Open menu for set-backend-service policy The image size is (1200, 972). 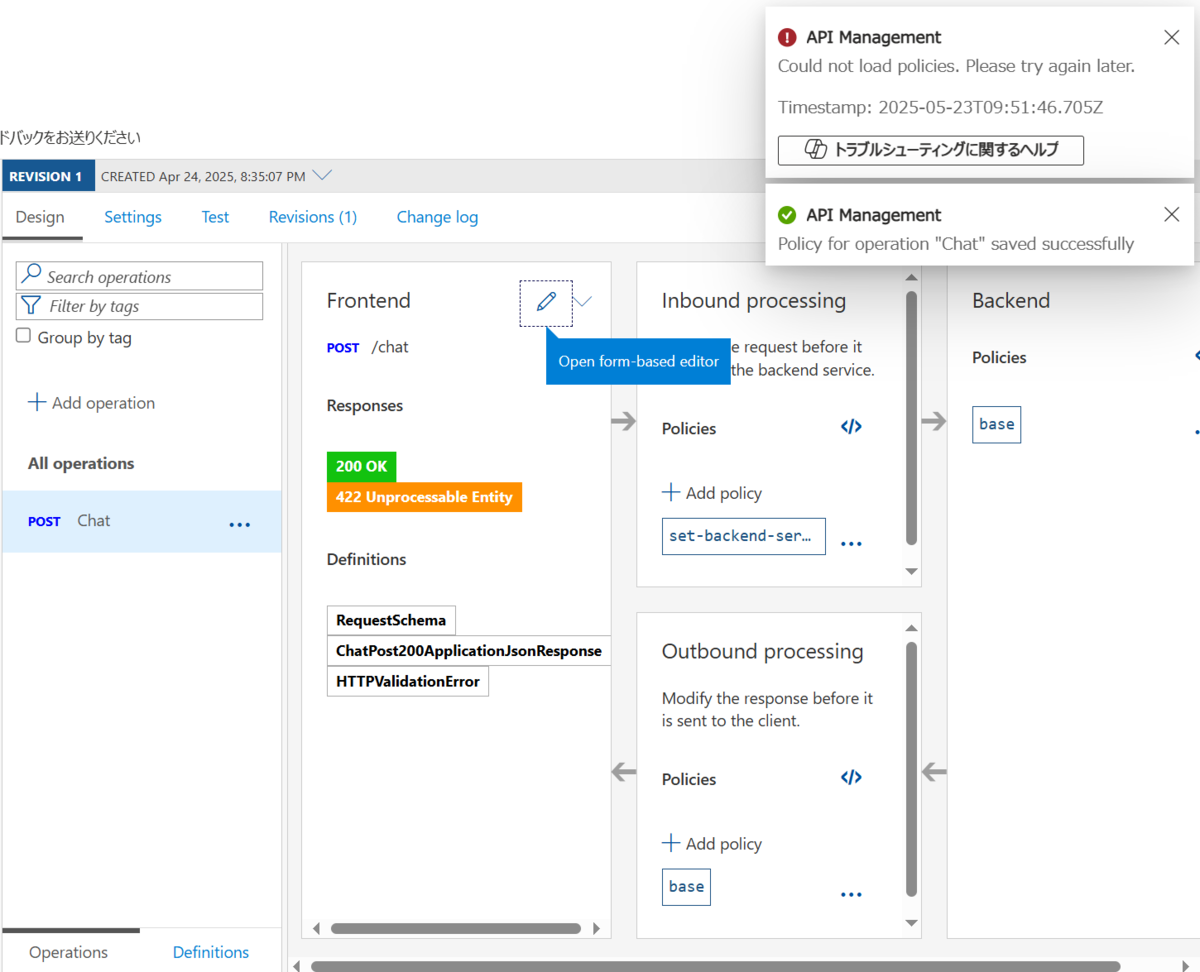pos(851,544)
